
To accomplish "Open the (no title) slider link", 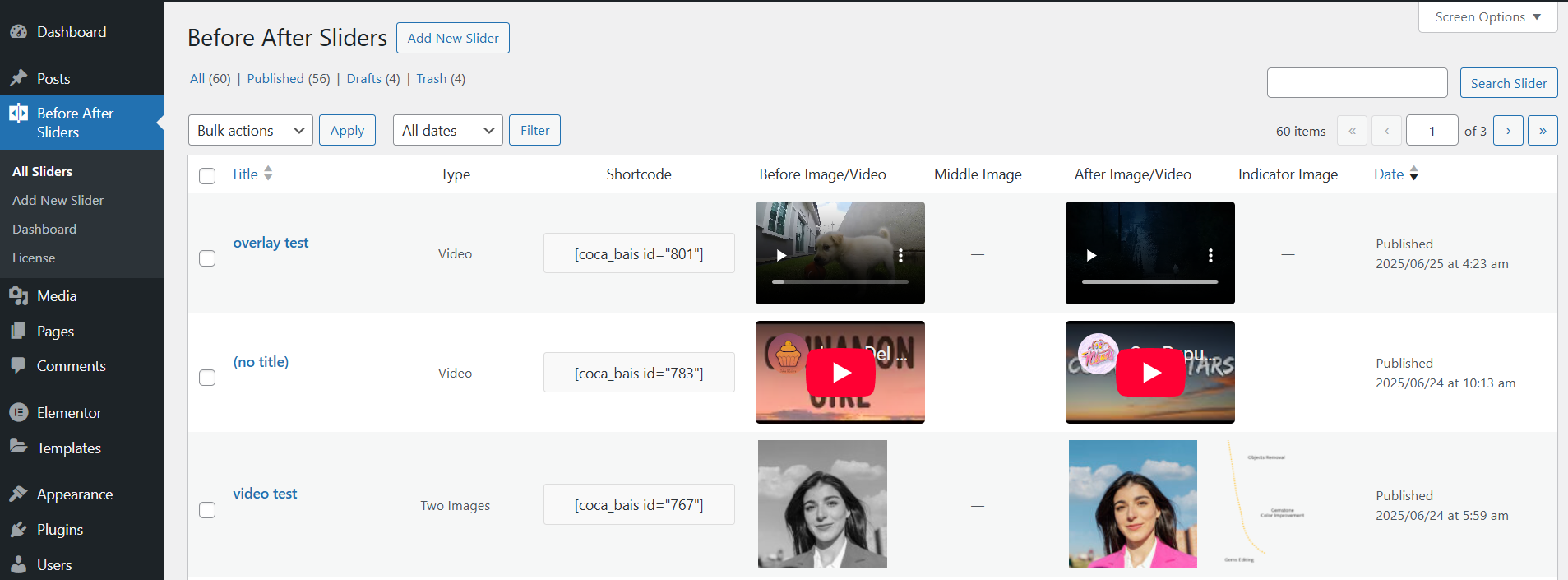I will [x=261, y=362].
